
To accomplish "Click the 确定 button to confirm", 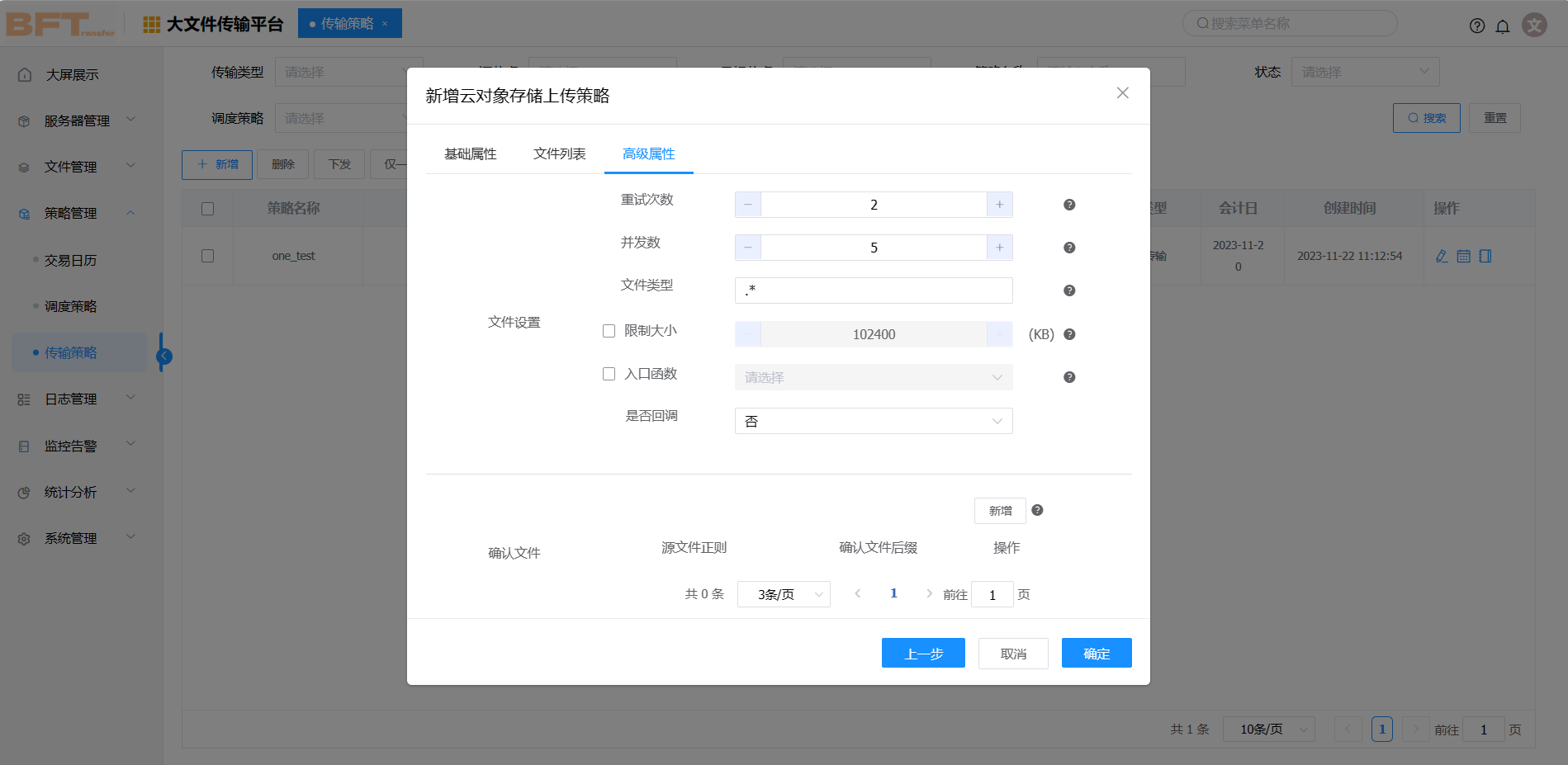I will (1097, 654).
